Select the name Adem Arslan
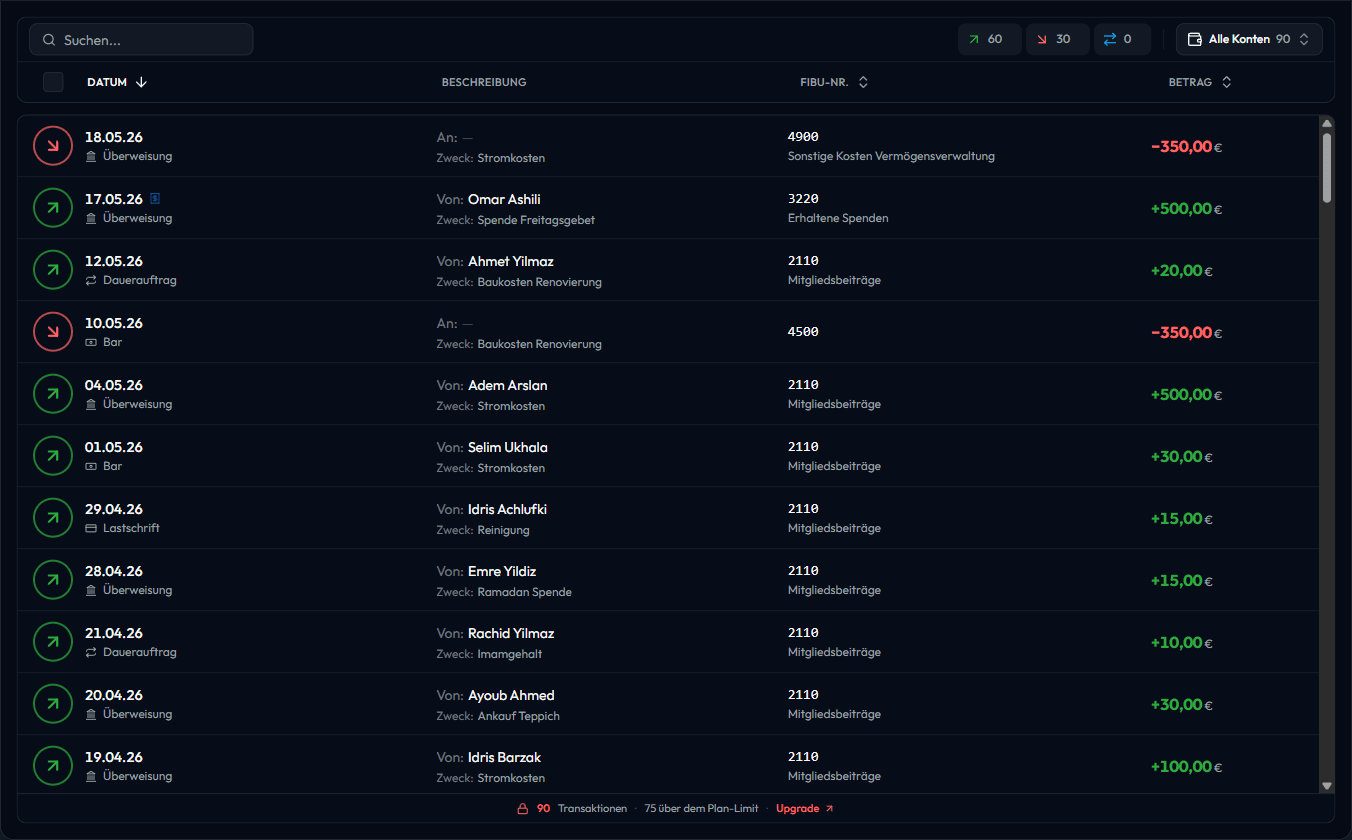 point(508,385)
